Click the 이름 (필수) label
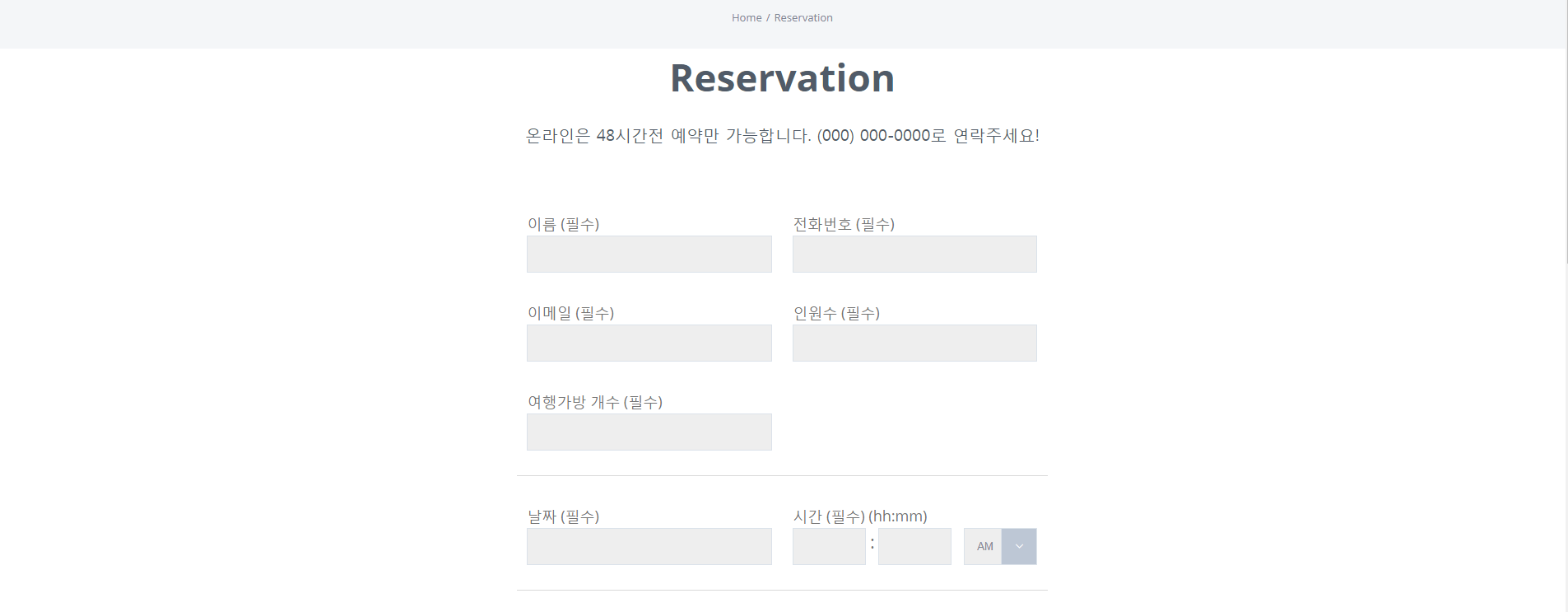Screen dimensions: 1568x612 click(x=563, y=224)
